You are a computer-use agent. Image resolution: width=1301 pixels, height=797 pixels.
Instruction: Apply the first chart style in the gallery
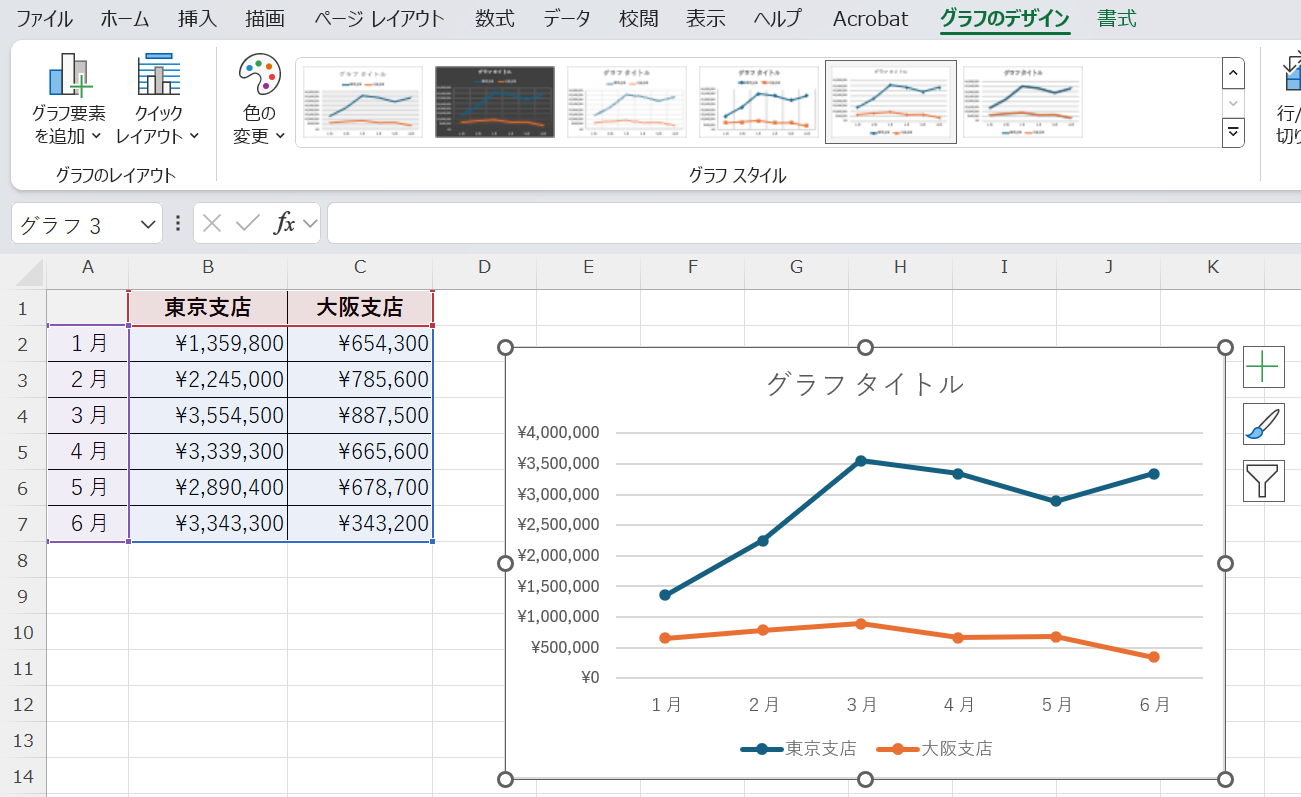coord(362,101)
